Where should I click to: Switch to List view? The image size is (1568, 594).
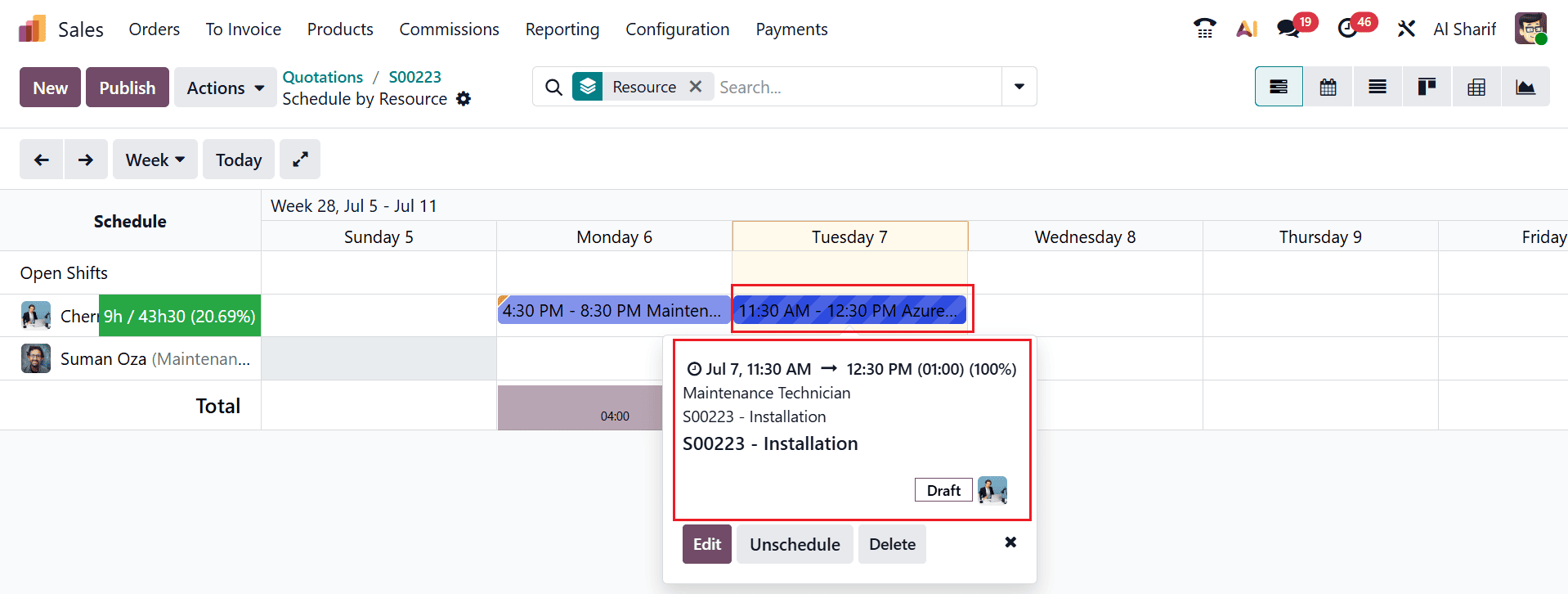1378,87
